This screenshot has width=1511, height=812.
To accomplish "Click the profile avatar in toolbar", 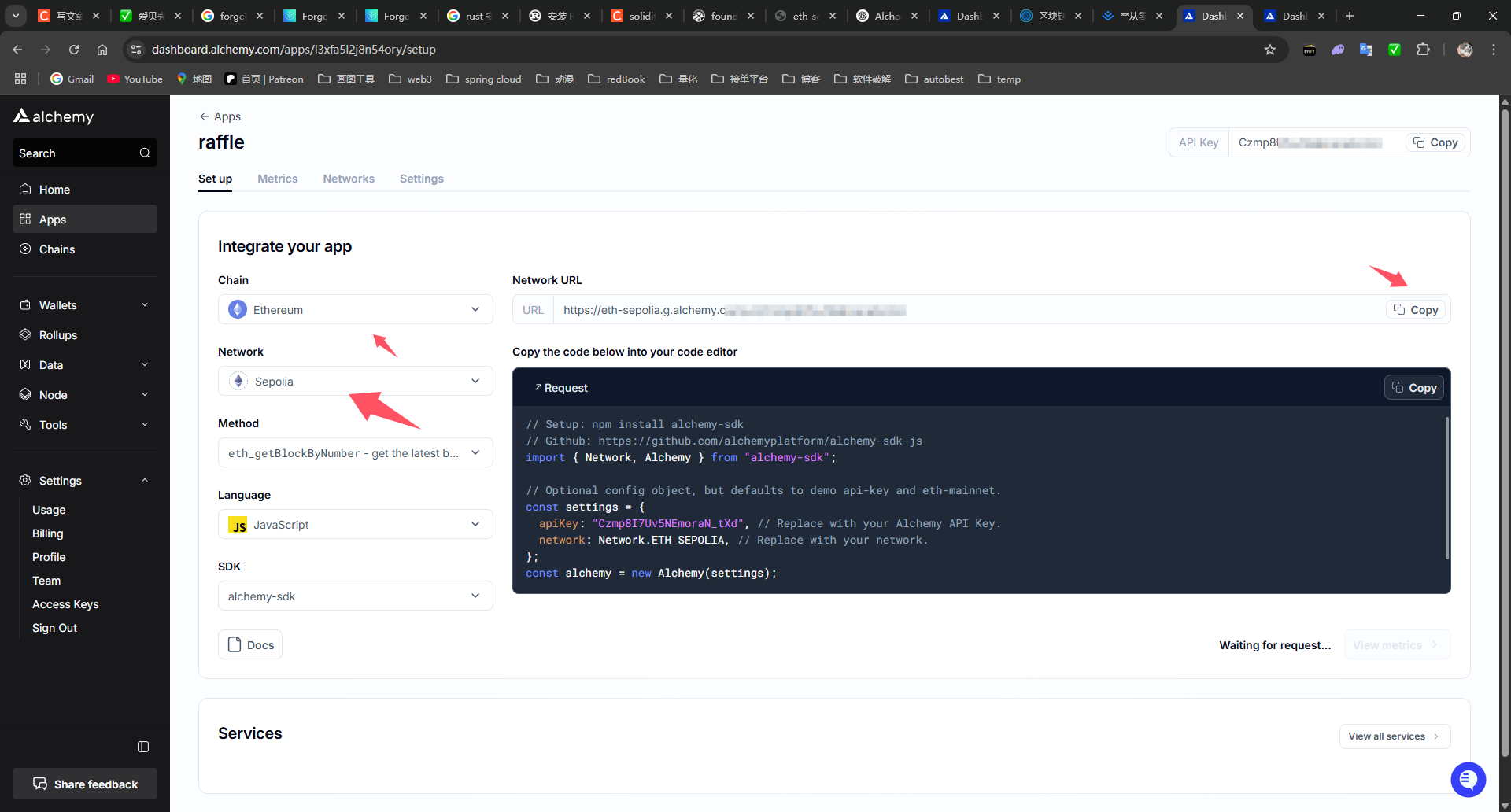I will (1465, 50).
